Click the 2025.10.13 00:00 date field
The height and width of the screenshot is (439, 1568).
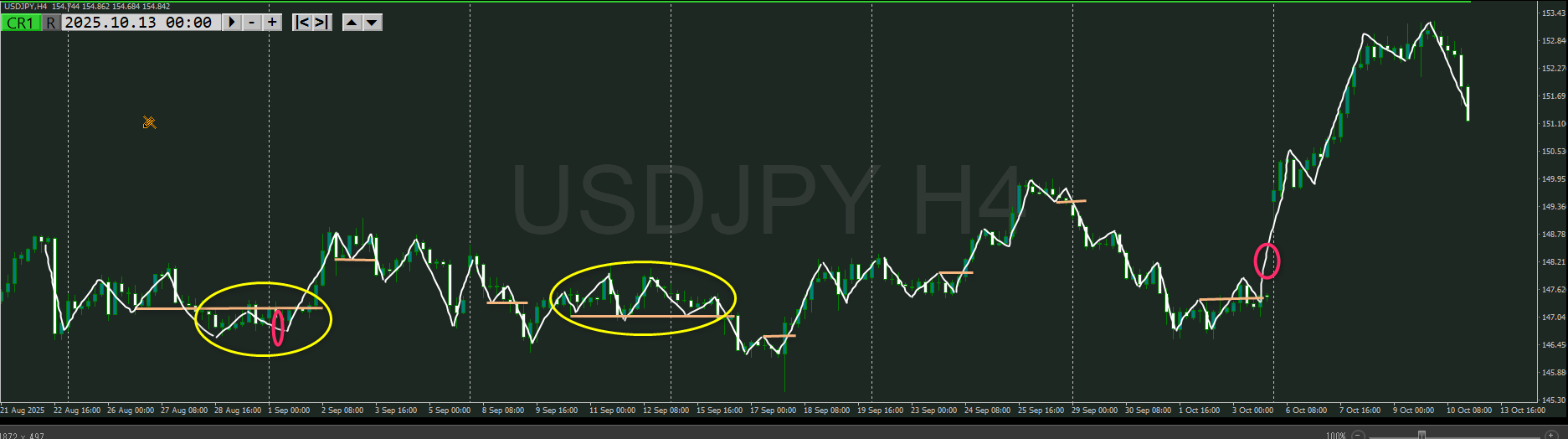click(x=138, y=23)
